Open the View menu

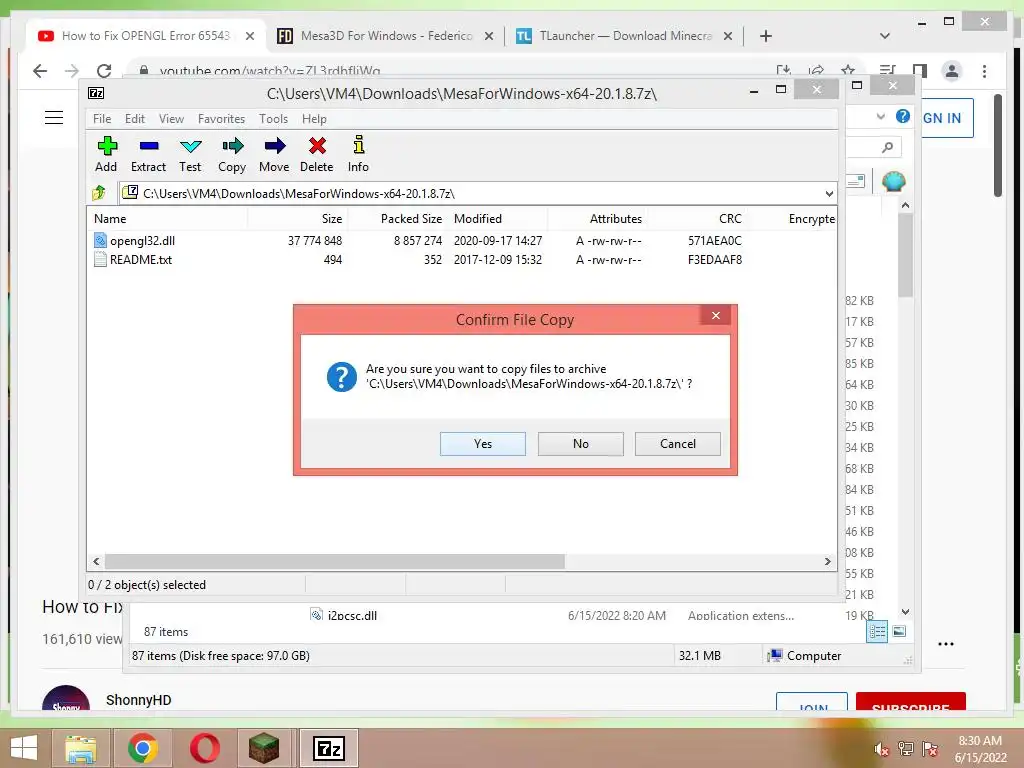click(171, 119)
